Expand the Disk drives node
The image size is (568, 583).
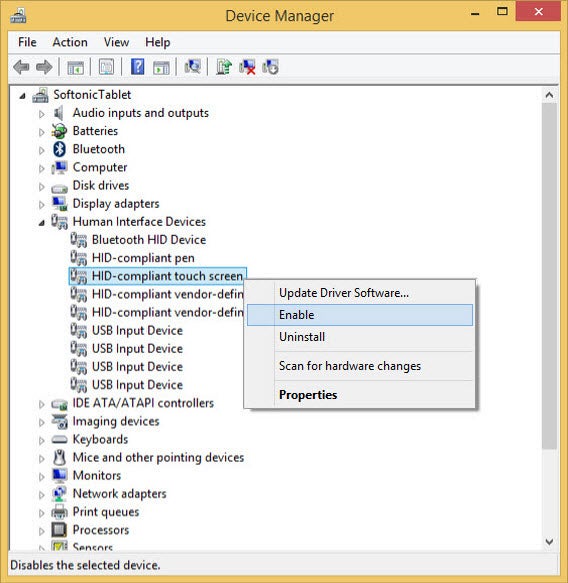click(42, 187)
